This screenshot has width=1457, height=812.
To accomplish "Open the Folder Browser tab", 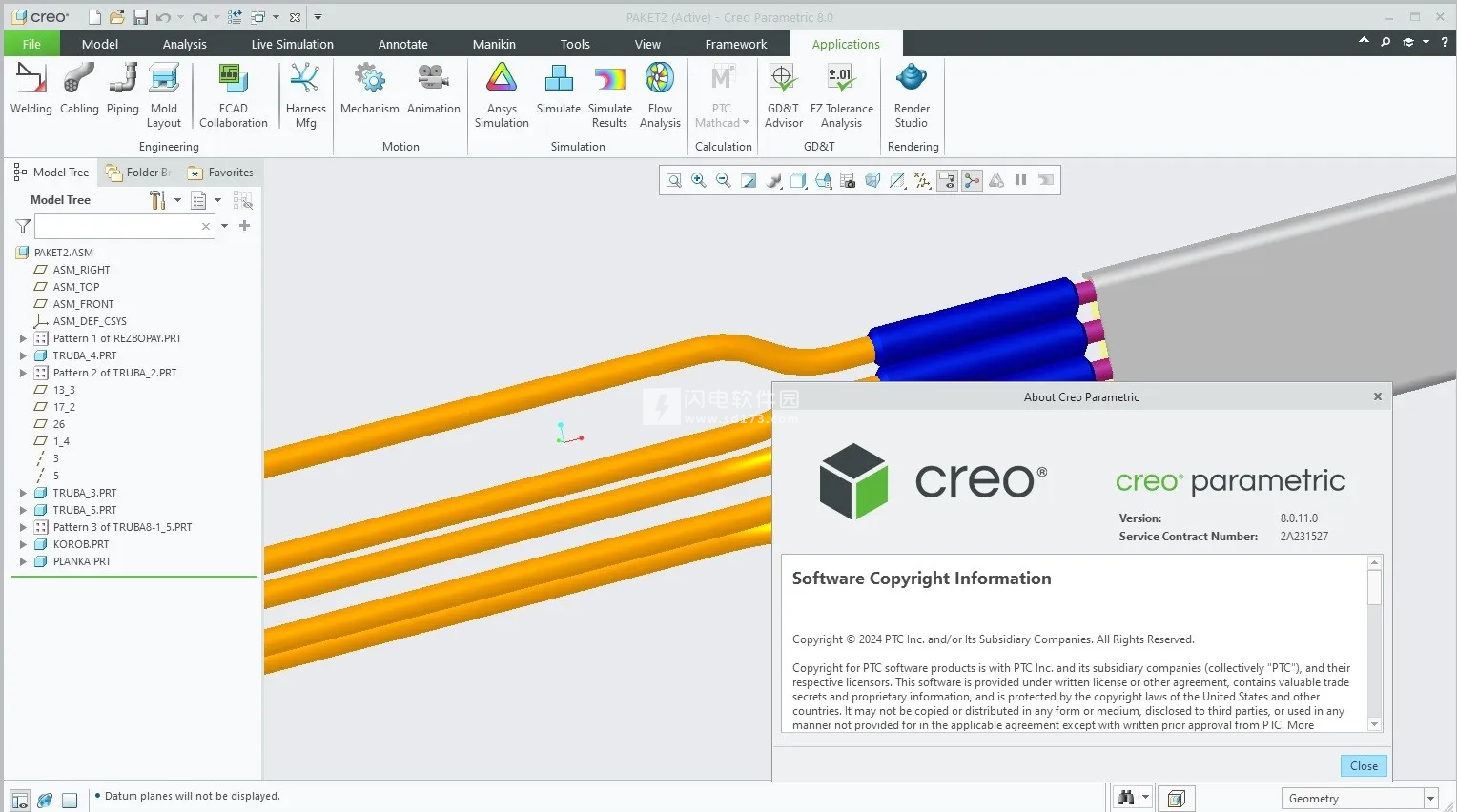I will (x=138, y=173).
